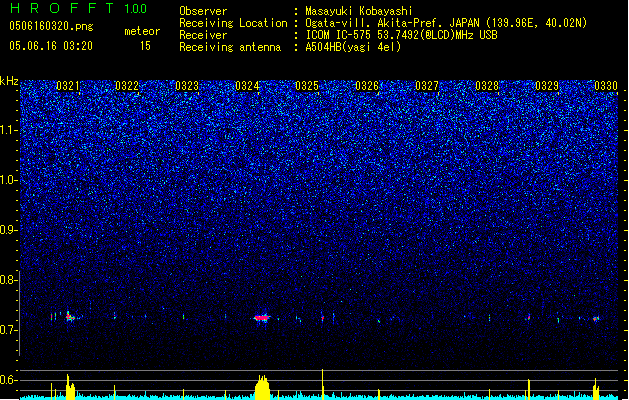Select the filename 0506160320.png
The height and width of the screenshot is (400, 629).
[x=51, y=26]
